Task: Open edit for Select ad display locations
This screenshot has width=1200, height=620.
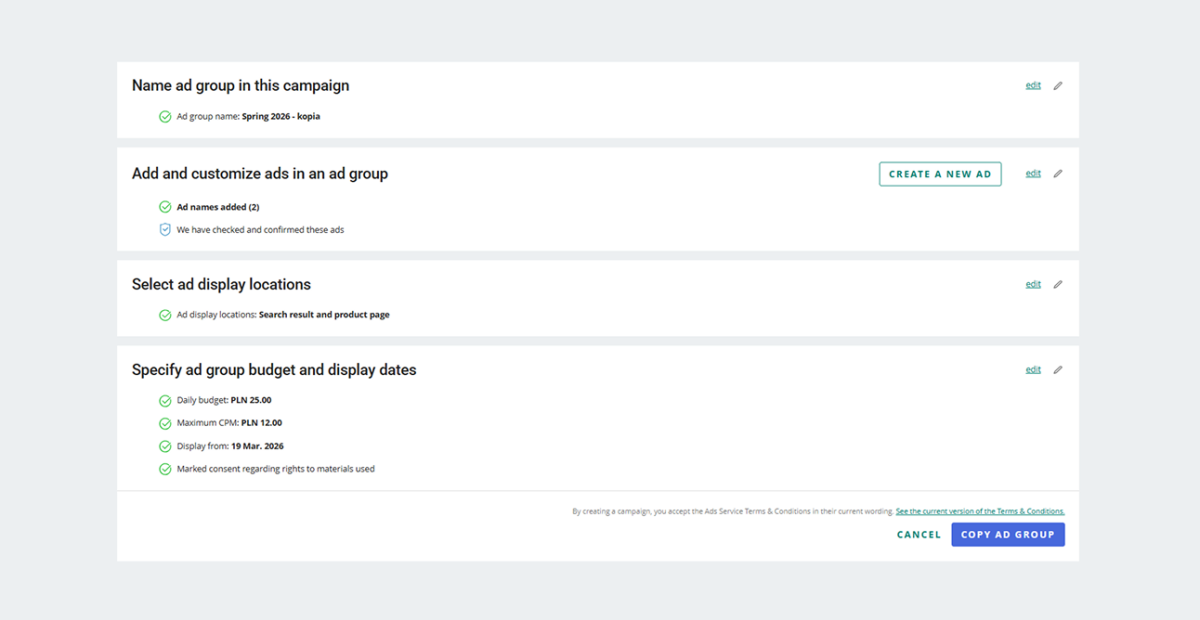Action: (1033, 284)
